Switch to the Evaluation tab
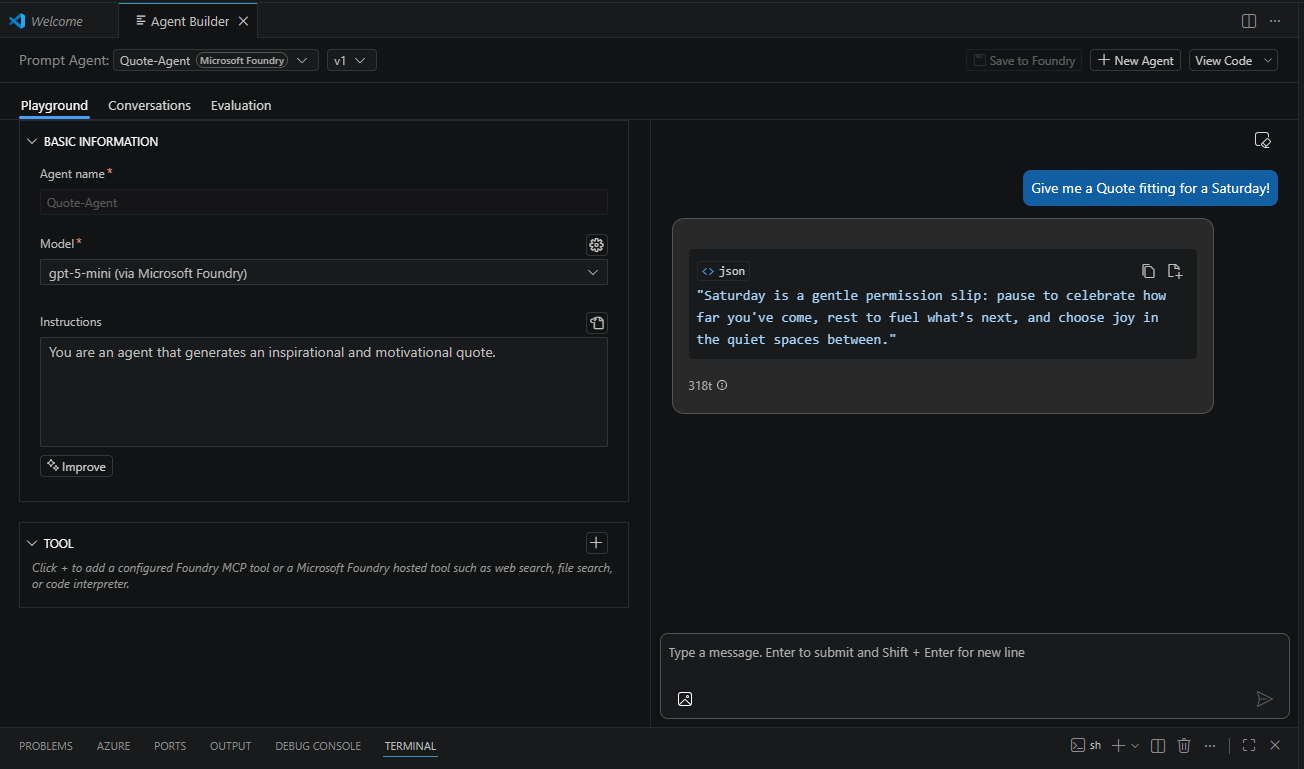Image resolution: width=1304 pixels, height=769 pixels. pyautogui.click(x=241, y=105)
